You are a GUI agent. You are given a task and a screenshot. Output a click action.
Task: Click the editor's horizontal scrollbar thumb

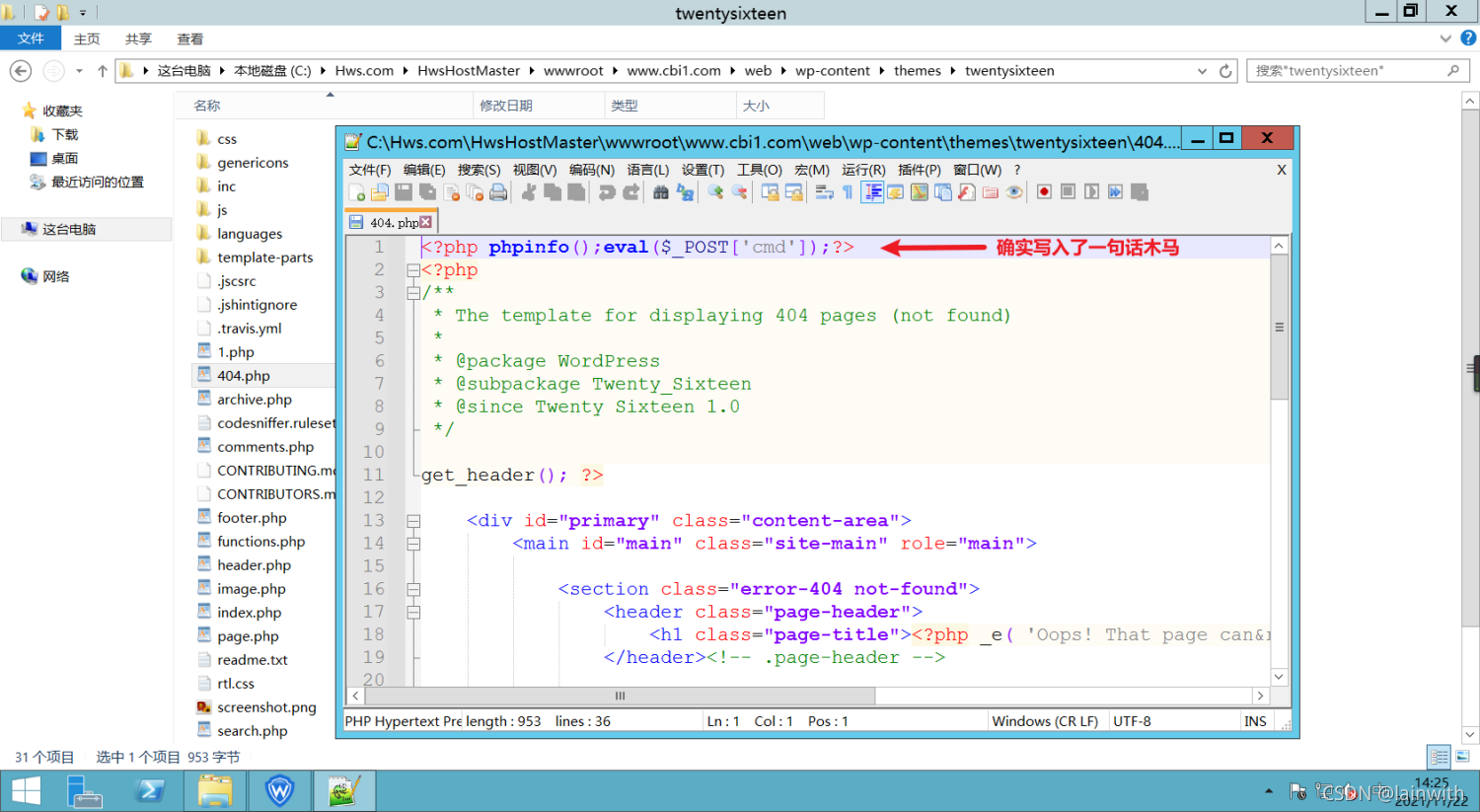620,696
